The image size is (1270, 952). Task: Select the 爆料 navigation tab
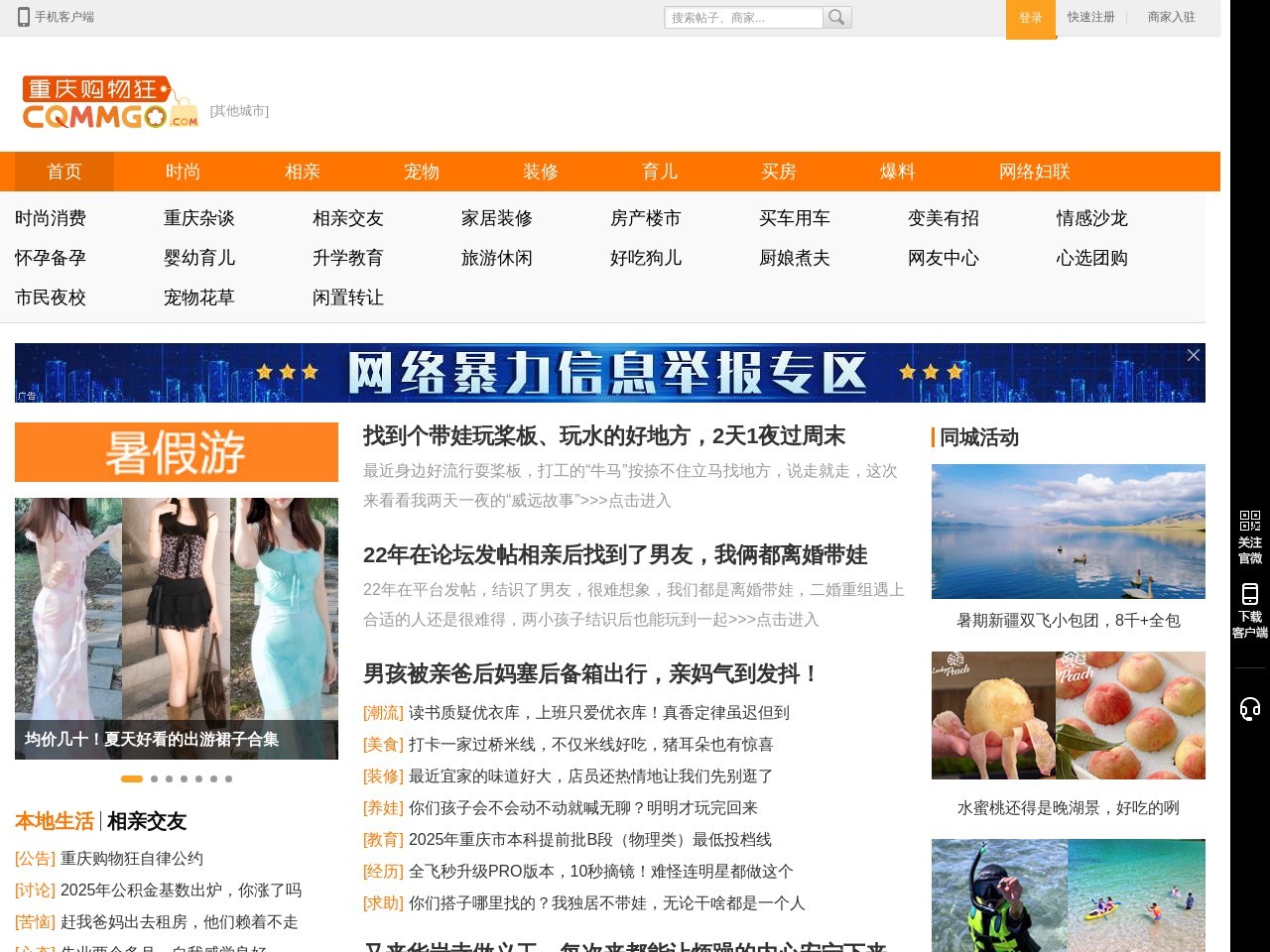[x=898, y=172]
